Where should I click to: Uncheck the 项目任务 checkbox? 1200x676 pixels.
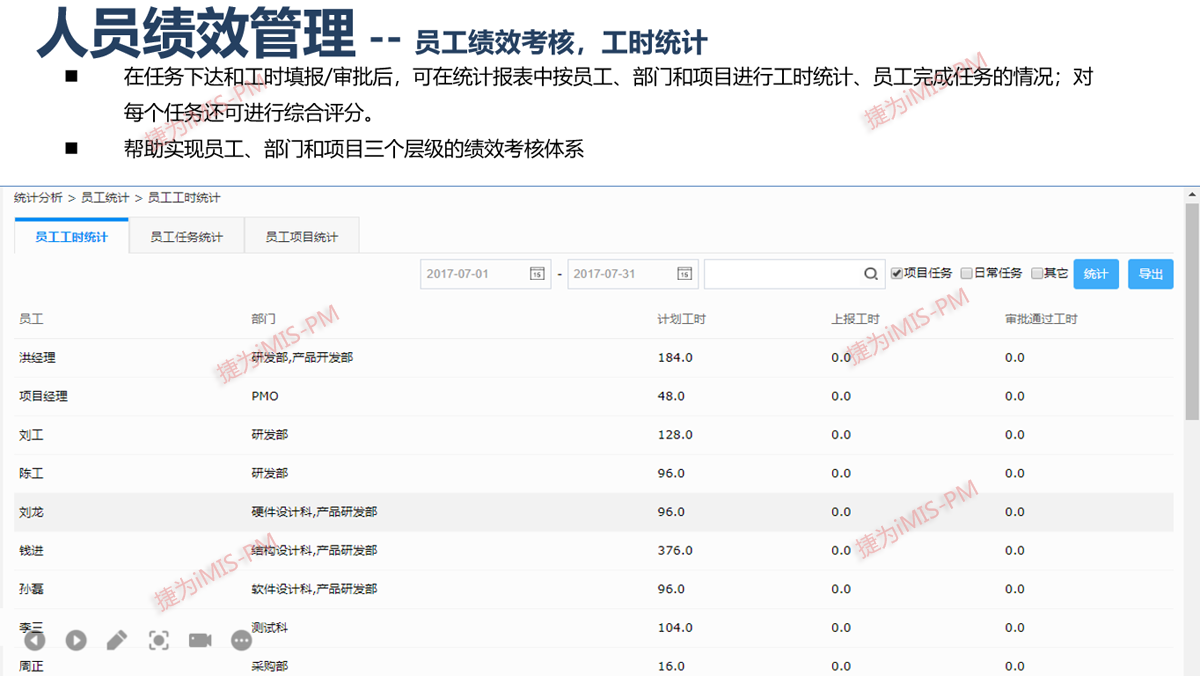coord(897,273)
